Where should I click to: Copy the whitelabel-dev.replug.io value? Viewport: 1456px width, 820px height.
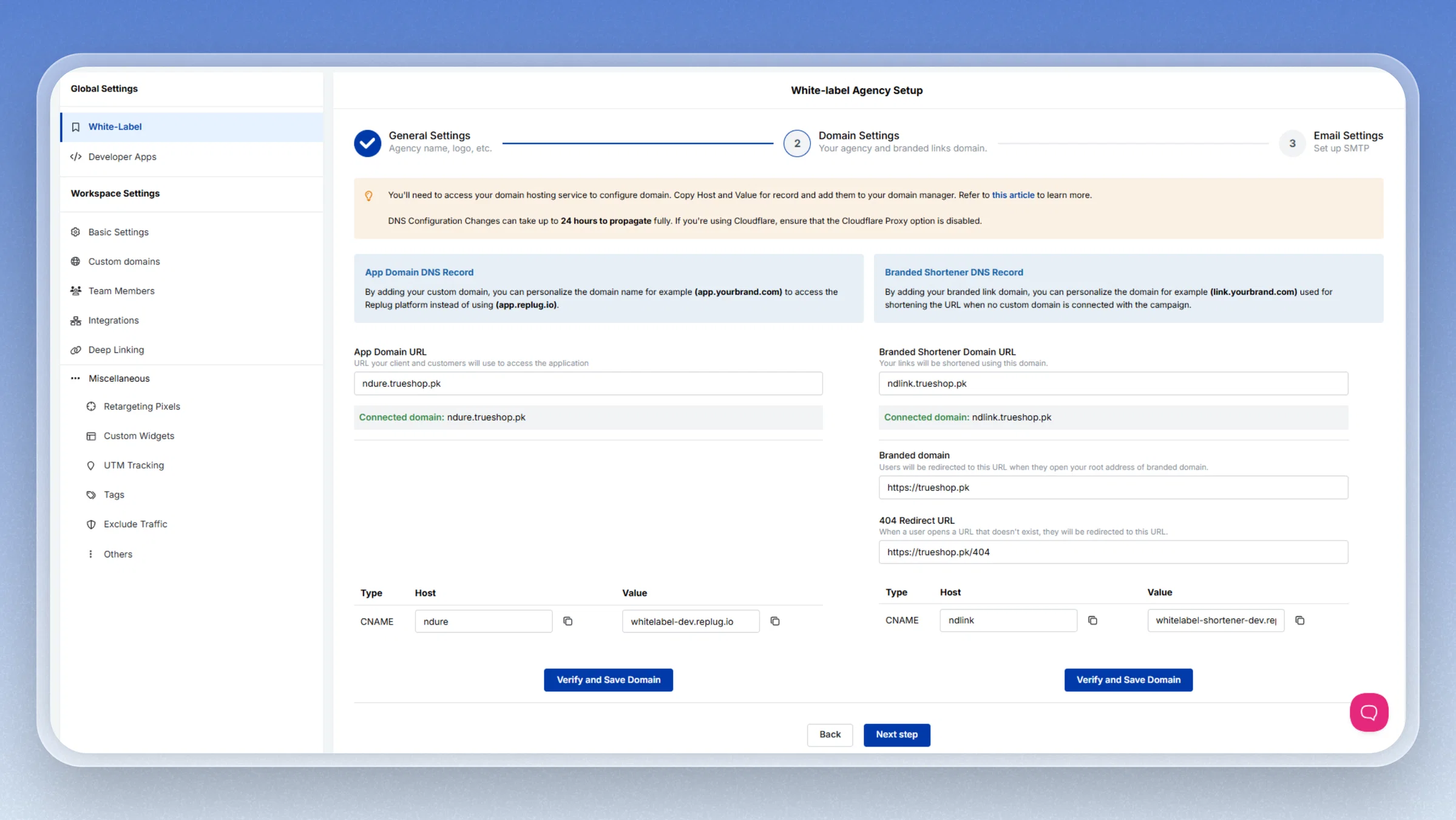[x=775, y=621]
